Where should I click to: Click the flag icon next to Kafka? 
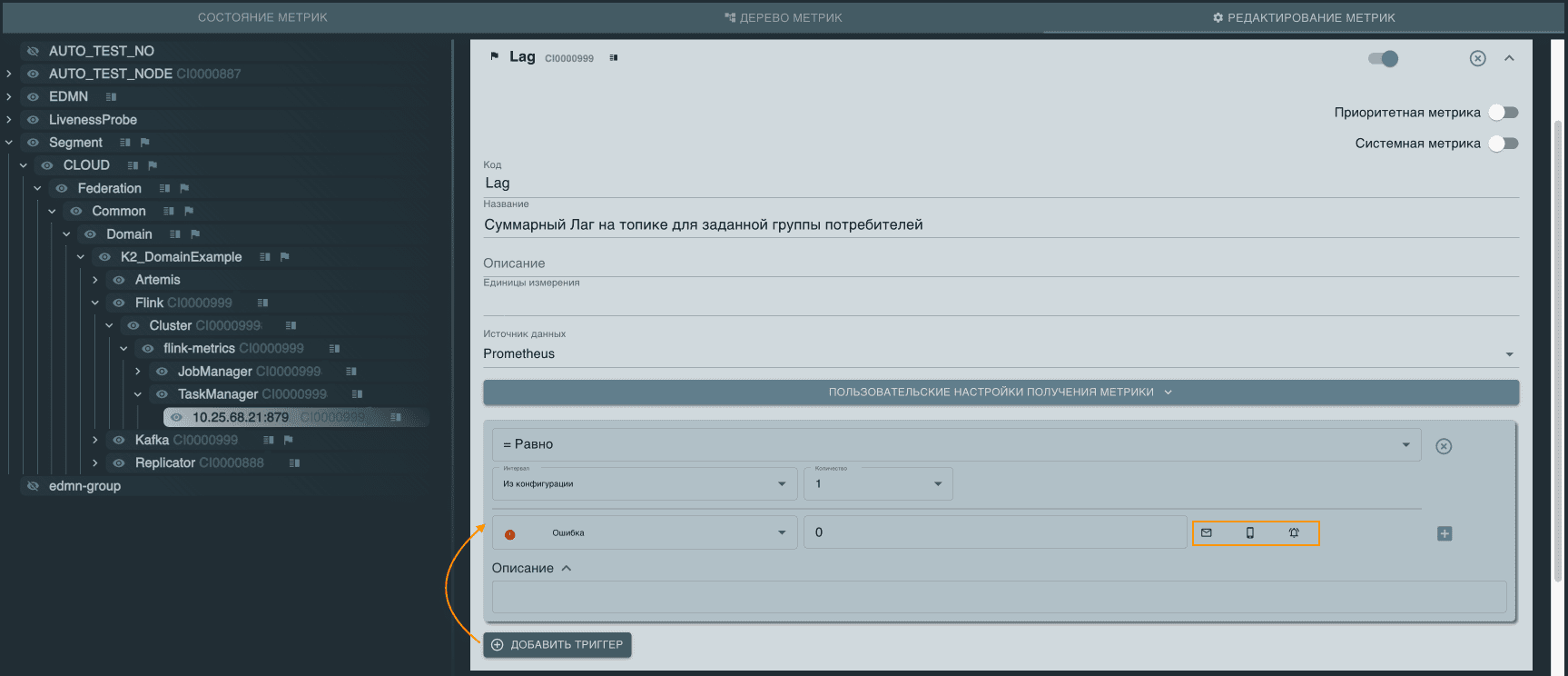click(x=289, y=440)
